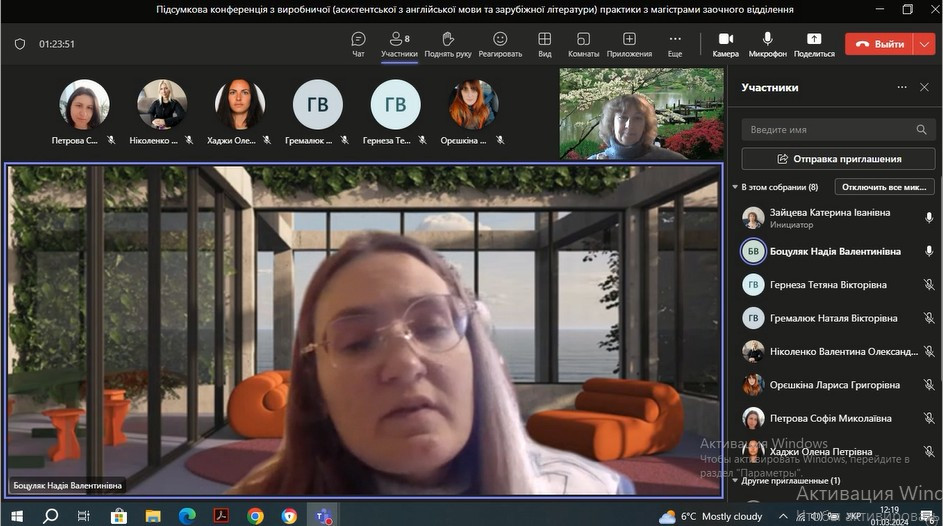
Task: Open Microsoft Store from taskbar
Action: [x=118, y=516]
